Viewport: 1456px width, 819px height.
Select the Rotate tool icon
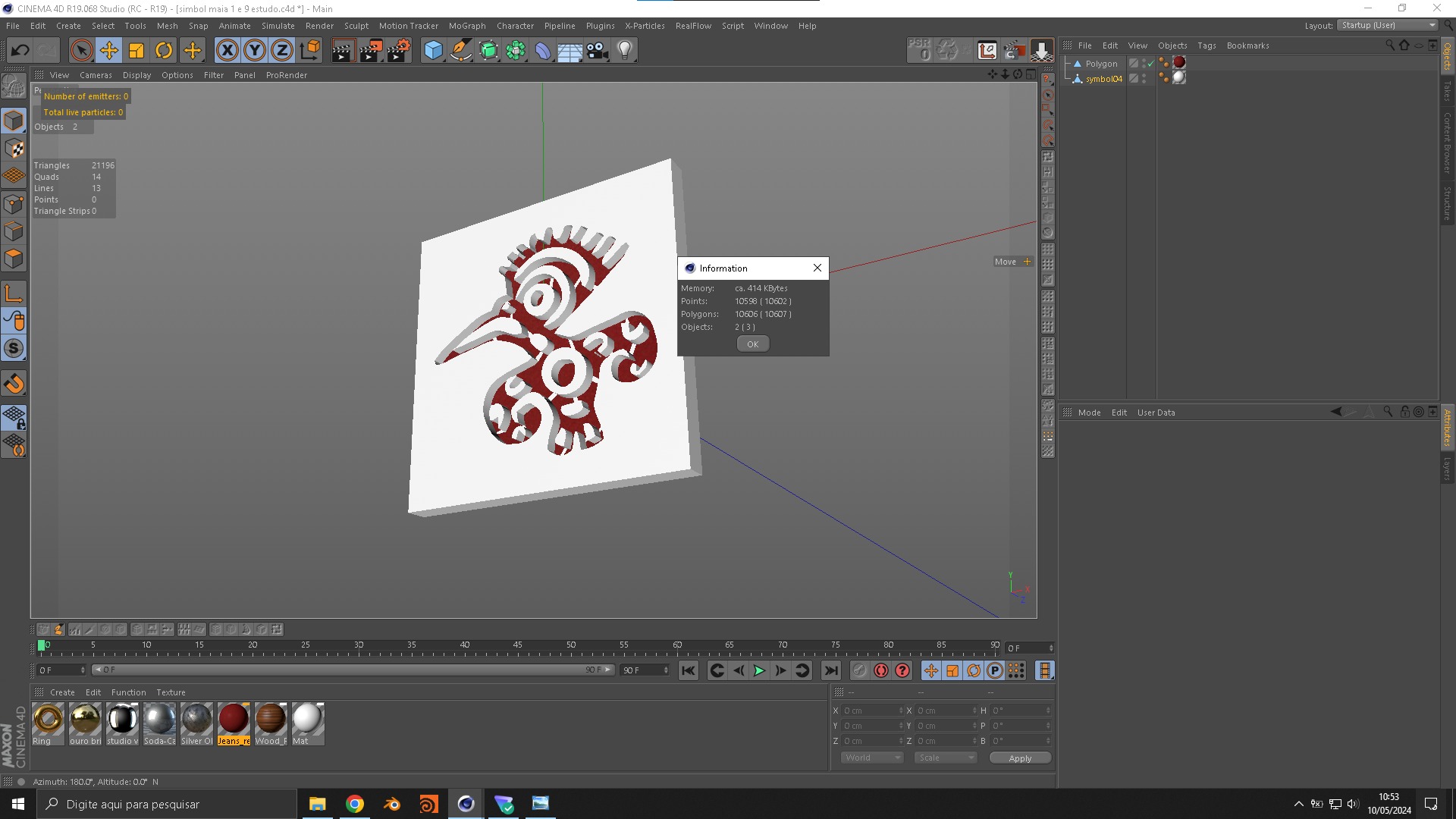click(x=164, y=51)
